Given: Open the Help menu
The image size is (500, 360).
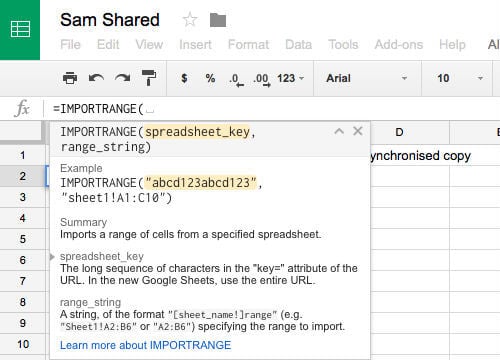Looking at the screenshot, I should (x=452, y=44).
